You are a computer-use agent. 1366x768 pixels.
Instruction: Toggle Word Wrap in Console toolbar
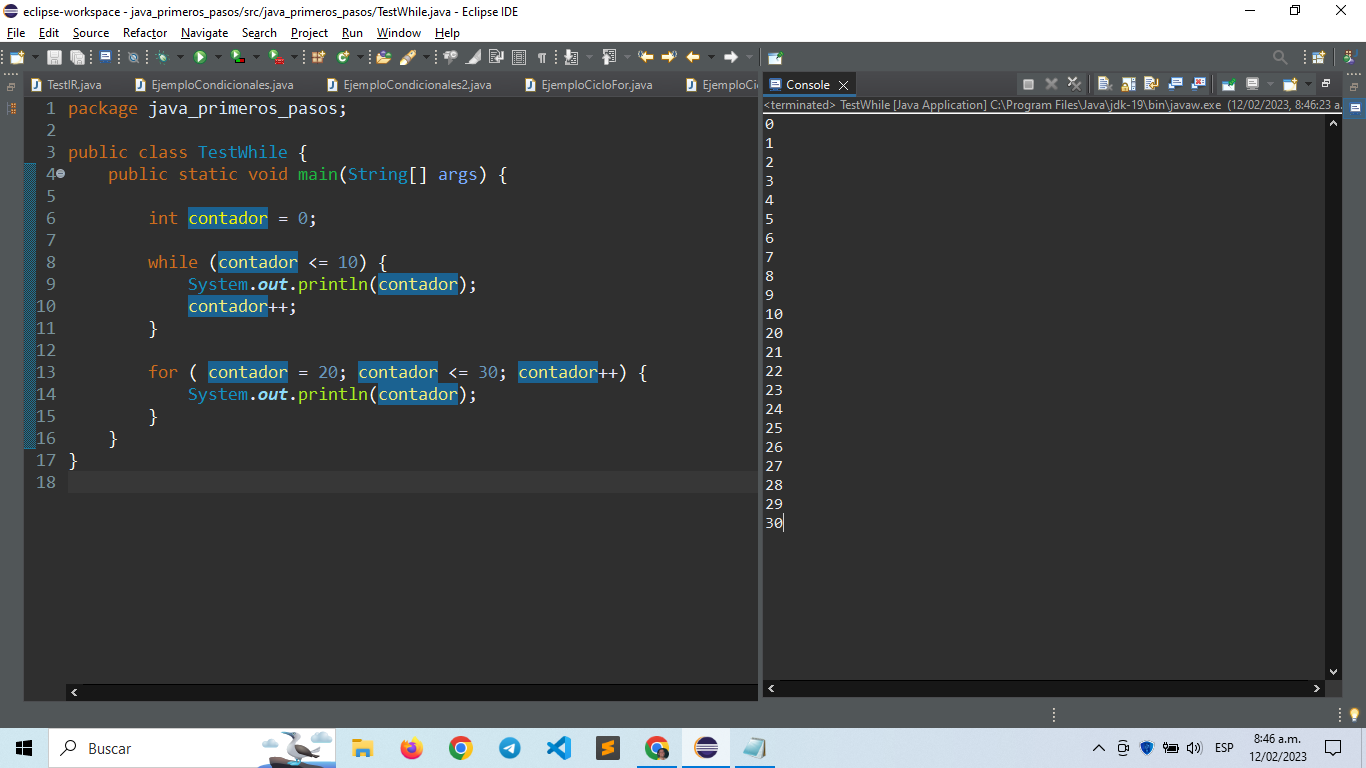[x=1151, y=84]
